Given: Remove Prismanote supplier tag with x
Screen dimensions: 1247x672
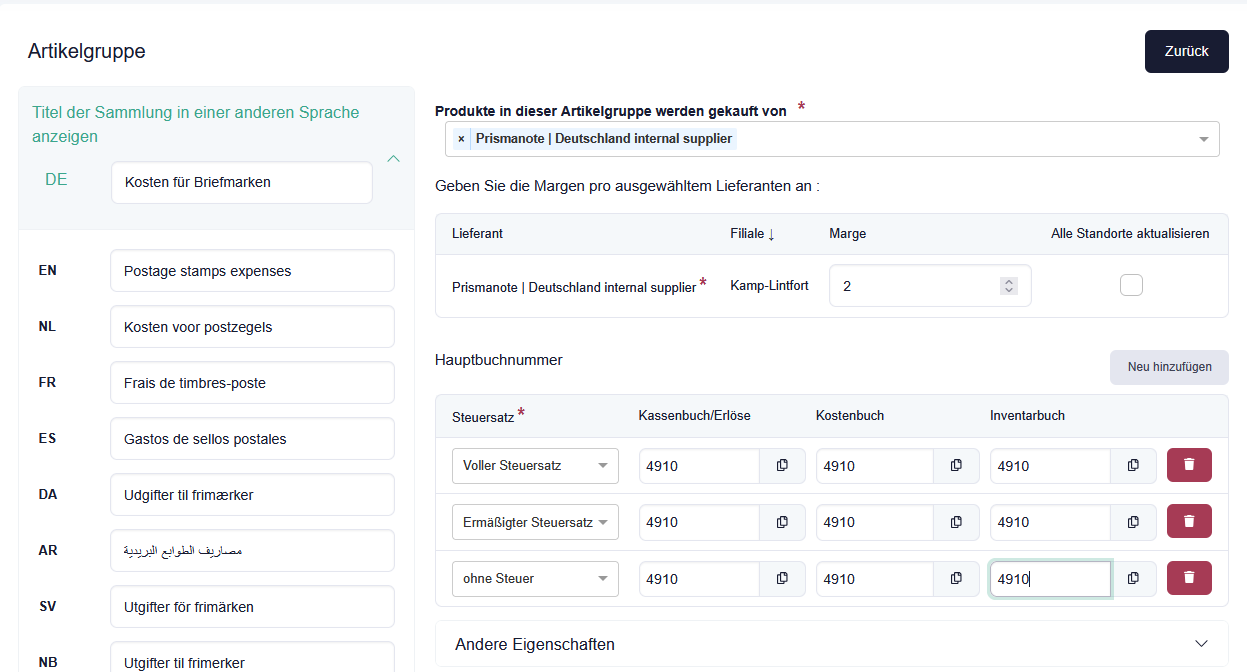Looking at the screenshot, I should [x=461, y=139].
